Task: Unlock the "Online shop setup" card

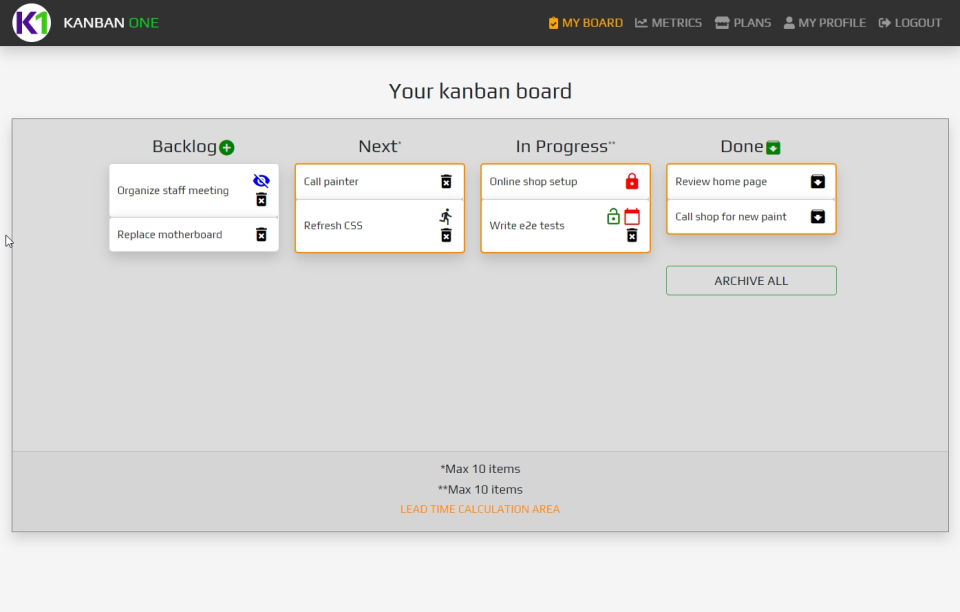Action: [x=631, y=181]
